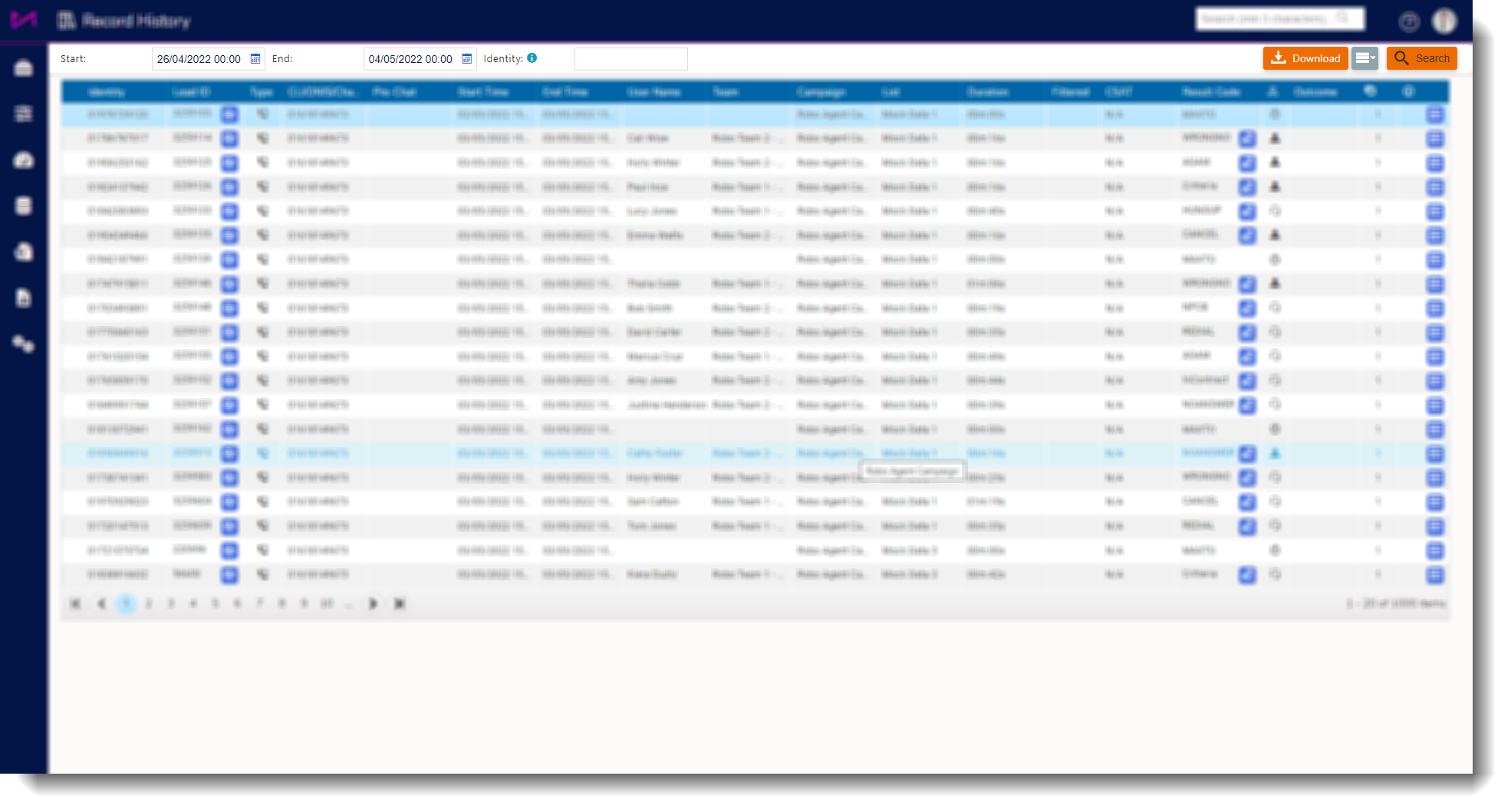Sort by the Identity column header

click(107, 92)
